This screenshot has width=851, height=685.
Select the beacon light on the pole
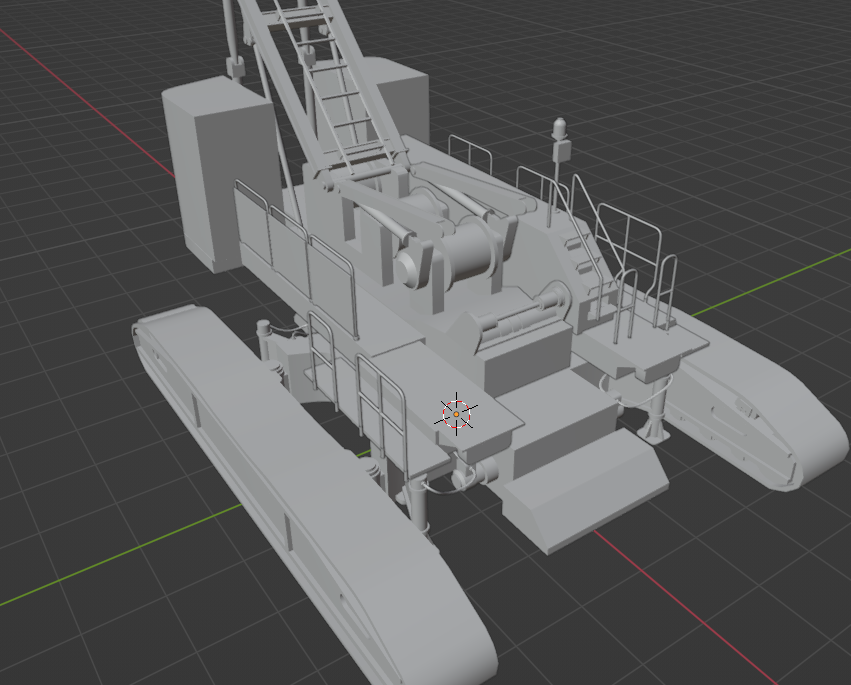[560, 128]
